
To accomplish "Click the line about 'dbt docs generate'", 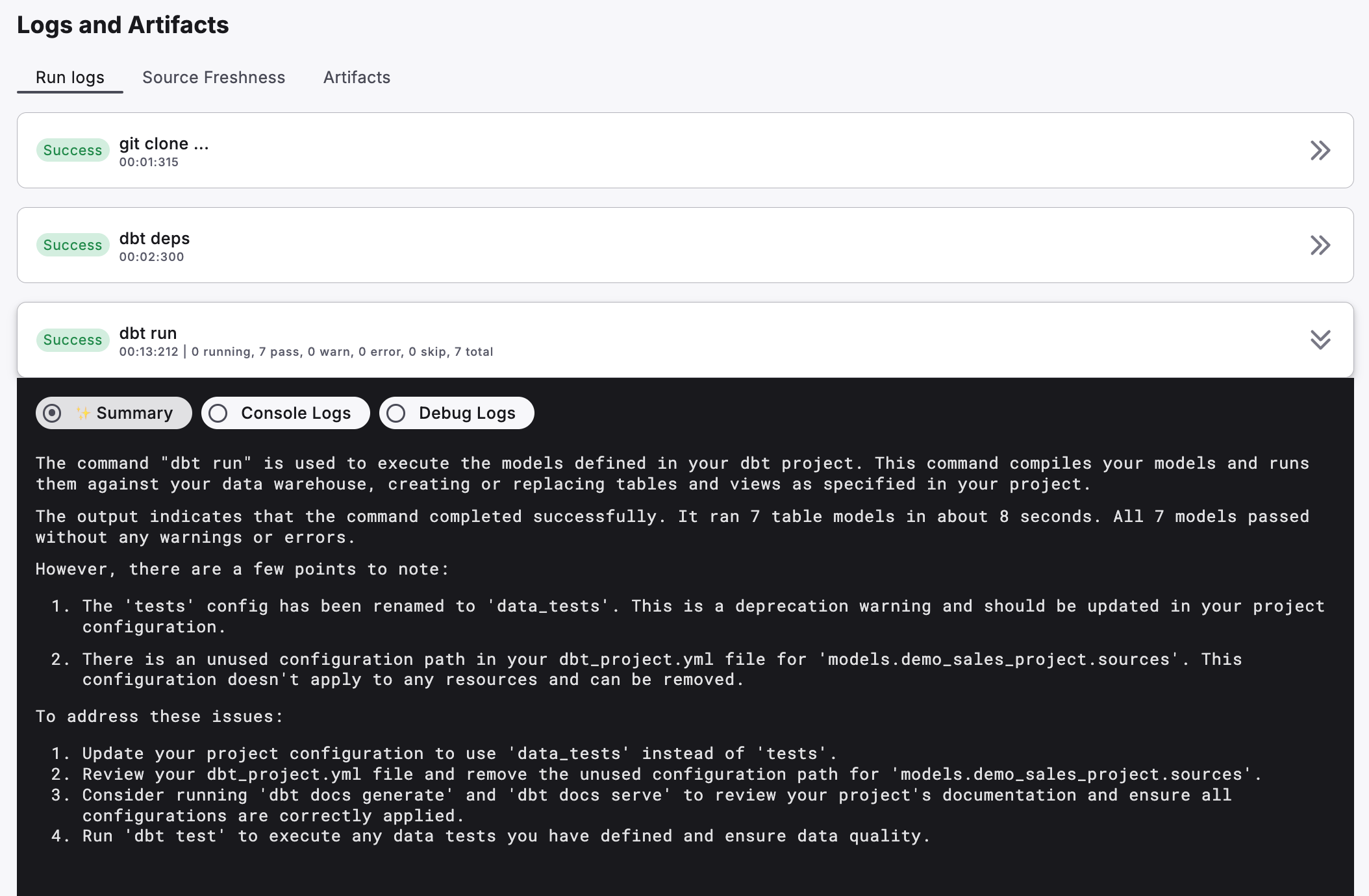I will pos(657,805).
